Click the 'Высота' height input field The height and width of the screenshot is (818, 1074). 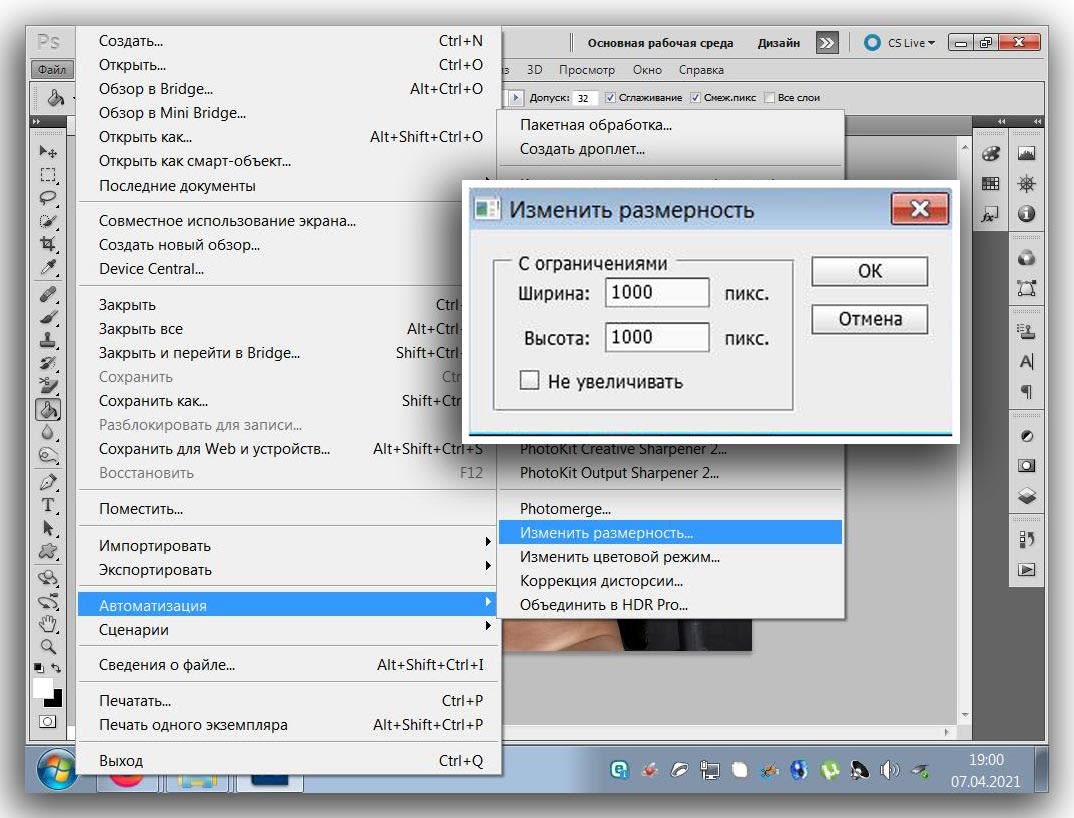(x=656, y=337)
